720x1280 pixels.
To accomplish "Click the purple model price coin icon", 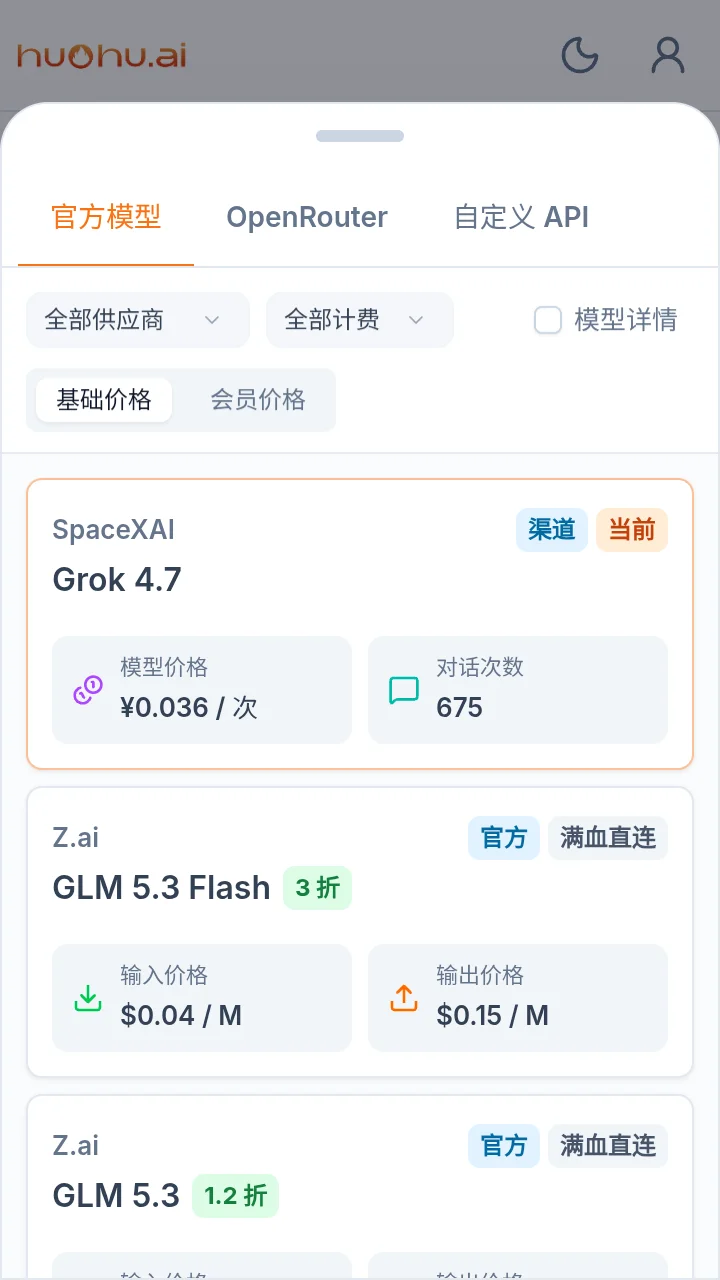I will tap(88, 690).
